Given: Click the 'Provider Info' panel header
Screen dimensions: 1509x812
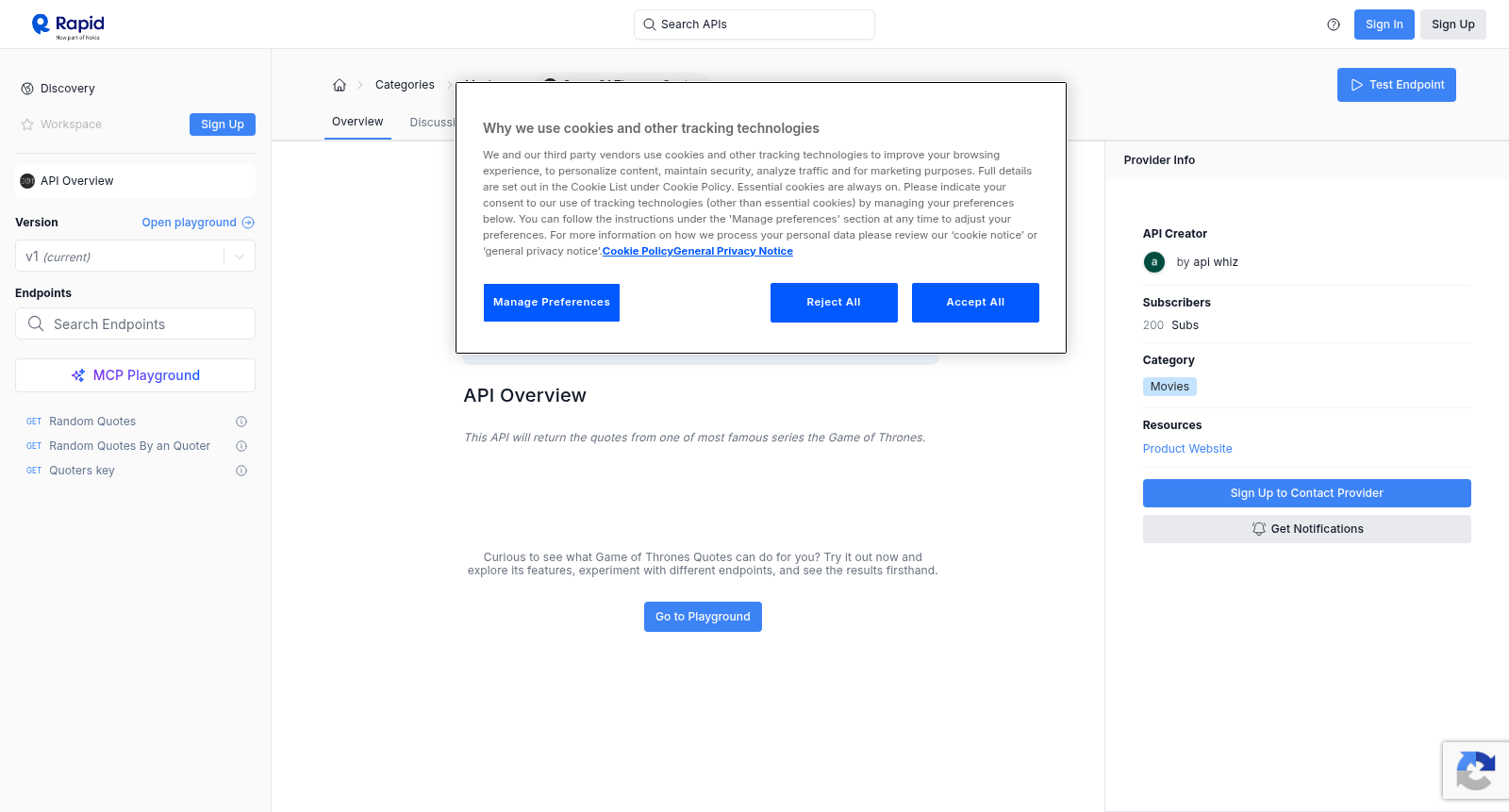Looking at the screenshot, I should point(1159,160).
